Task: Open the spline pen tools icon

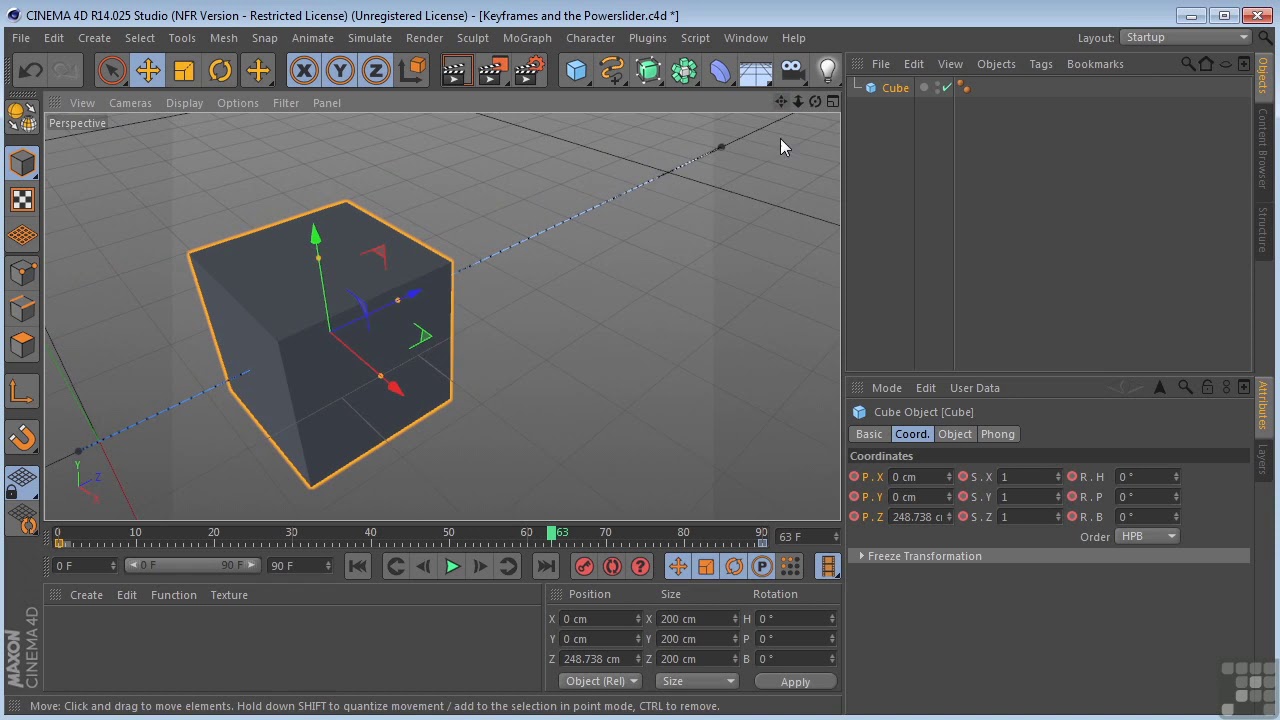Action: pos(612,70)
